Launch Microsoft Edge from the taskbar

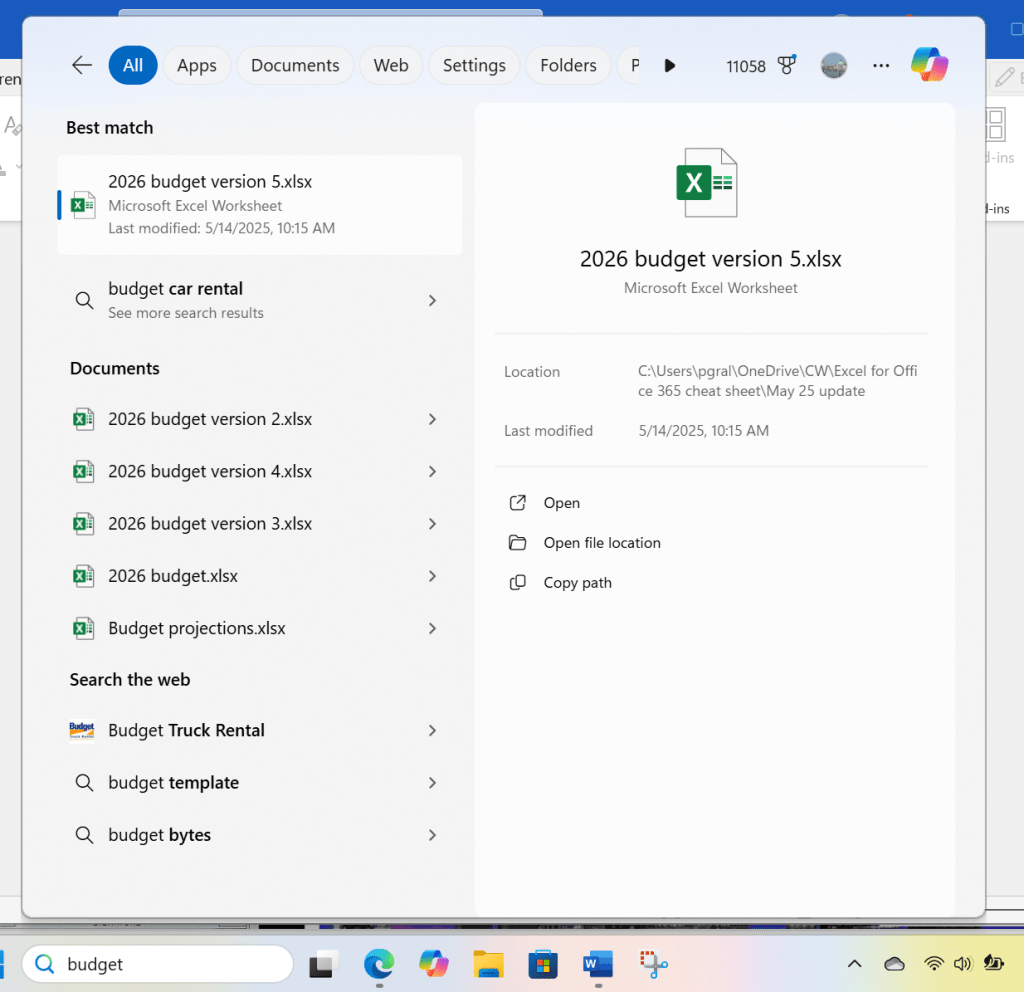[x=379, y=963]
